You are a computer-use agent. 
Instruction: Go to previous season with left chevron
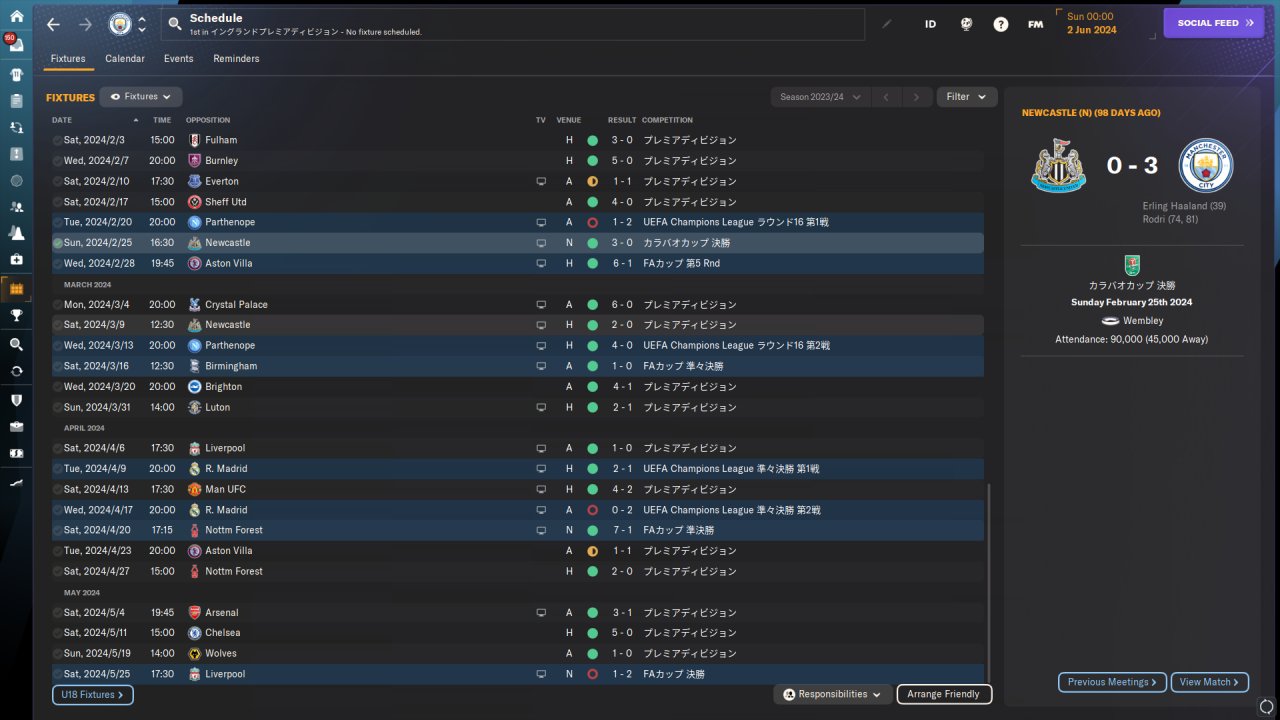pos(886,97)
